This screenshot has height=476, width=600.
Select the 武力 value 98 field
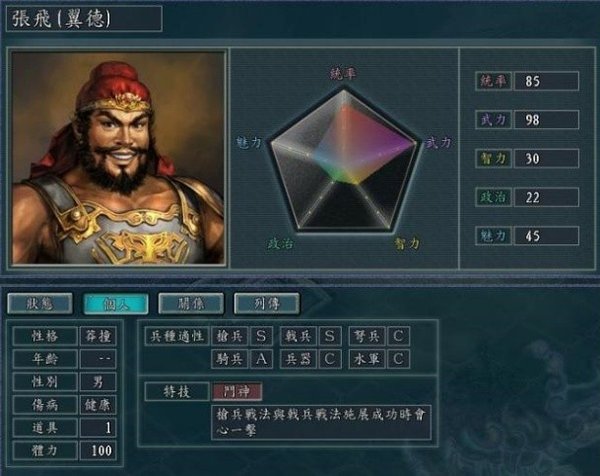[546, 120]
